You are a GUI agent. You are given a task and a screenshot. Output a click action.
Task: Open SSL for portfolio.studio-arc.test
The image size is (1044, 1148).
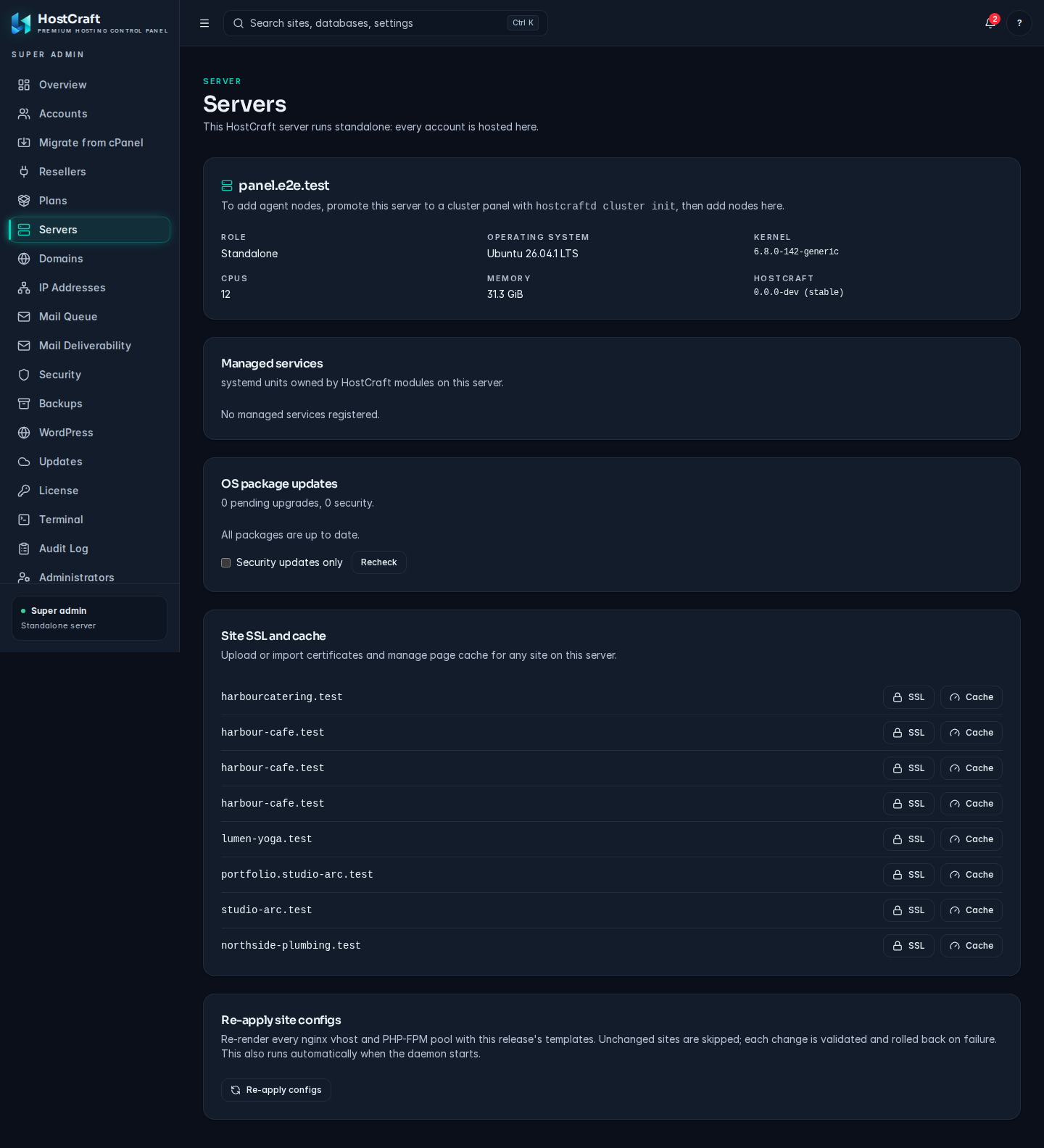point(908,875)
